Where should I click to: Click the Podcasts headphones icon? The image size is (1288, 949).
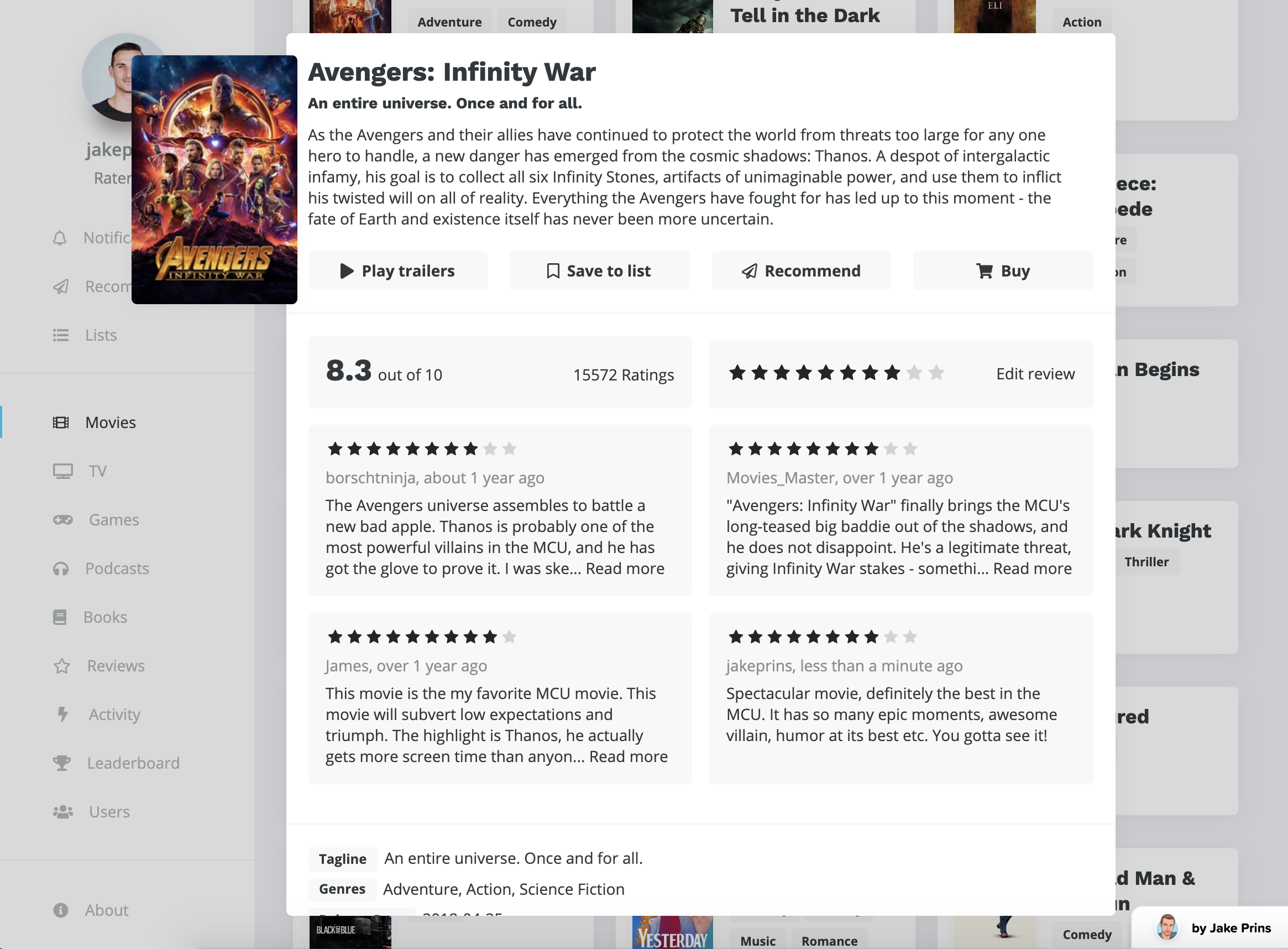coord(61,569)
